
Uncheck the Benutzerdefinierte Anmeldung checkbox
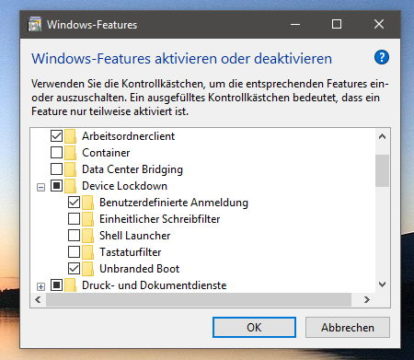coord(74,202)
